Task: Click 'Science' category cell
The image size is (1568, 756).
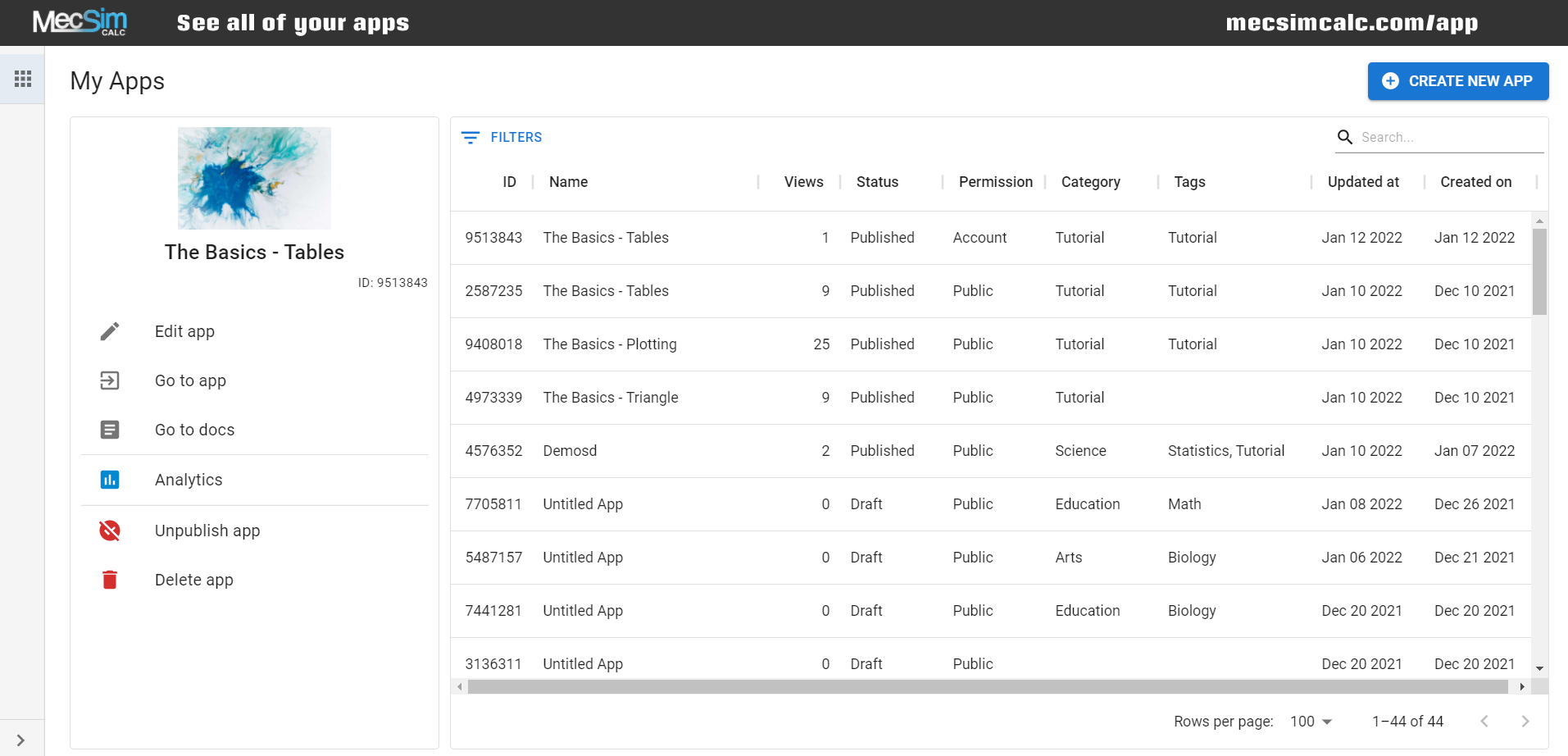Action: (1080, 451)
